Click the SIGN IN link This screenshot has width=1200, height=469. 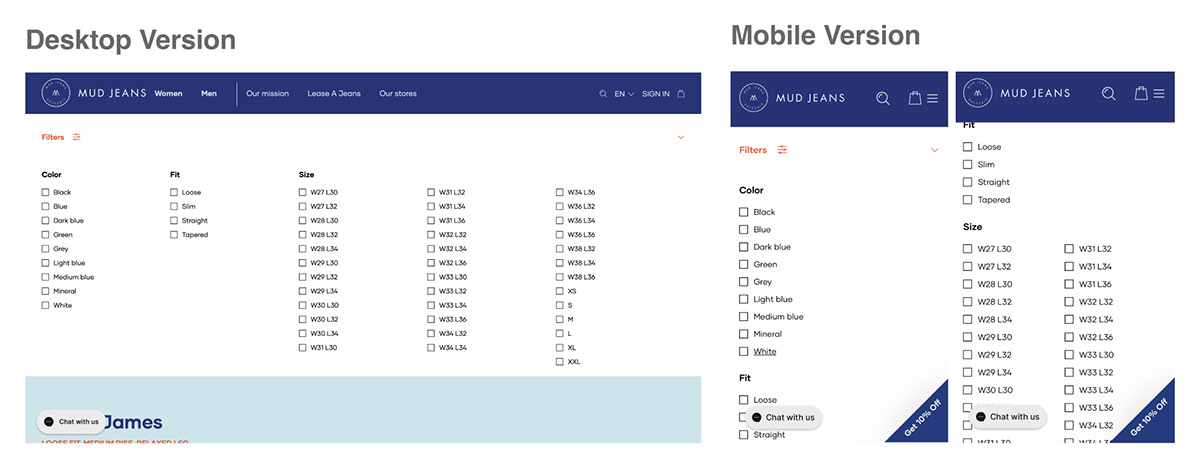(656, 94)
